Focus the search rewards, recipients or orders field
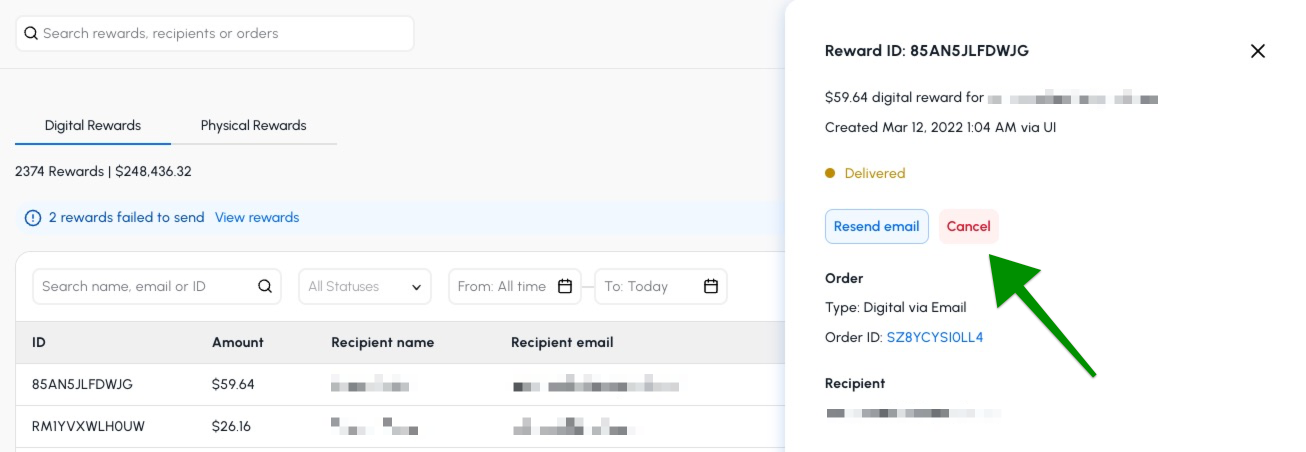Viewport: 1306px width, 452px height. click(x=215, y=34)
